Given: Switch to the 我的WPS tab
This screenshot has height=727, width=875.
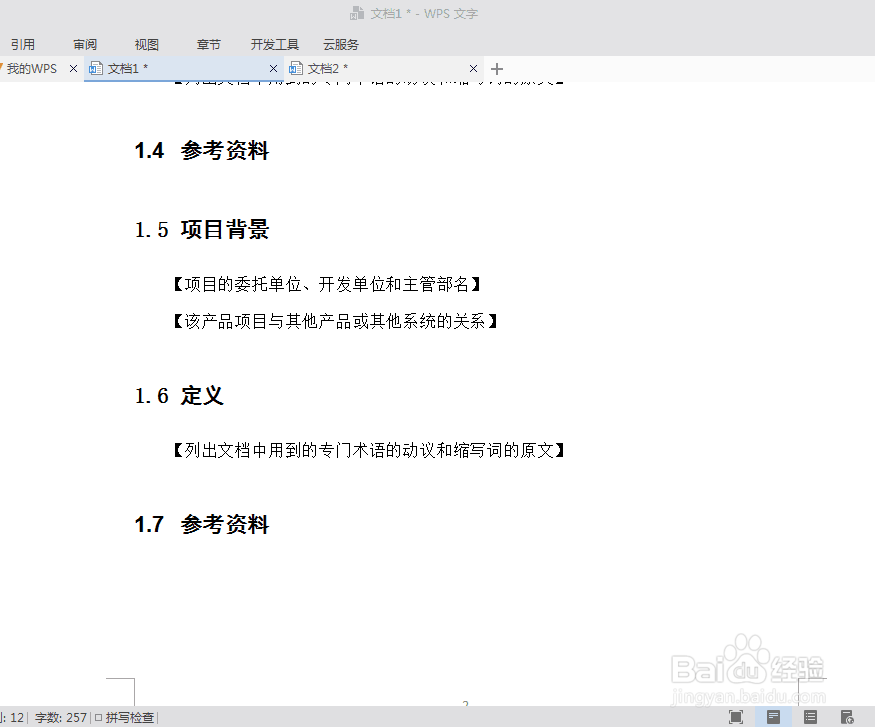Looking at the screenshot, I should point(30,68).
